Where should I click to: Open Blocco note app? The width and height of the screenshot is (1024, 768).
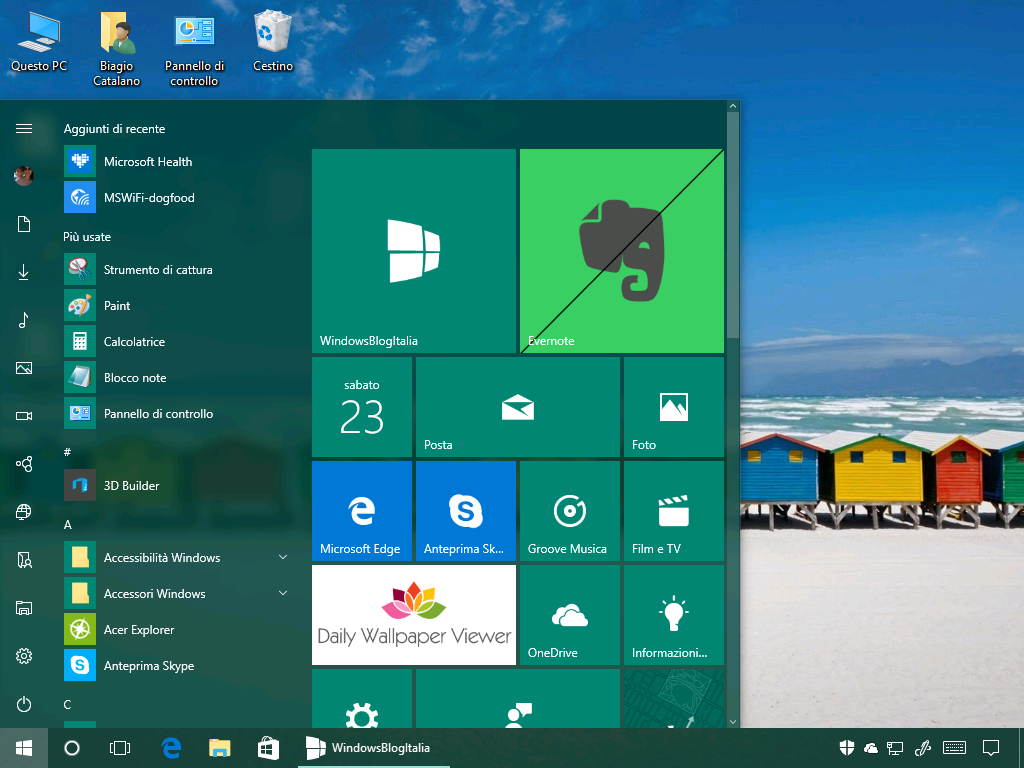pos(176,377)
